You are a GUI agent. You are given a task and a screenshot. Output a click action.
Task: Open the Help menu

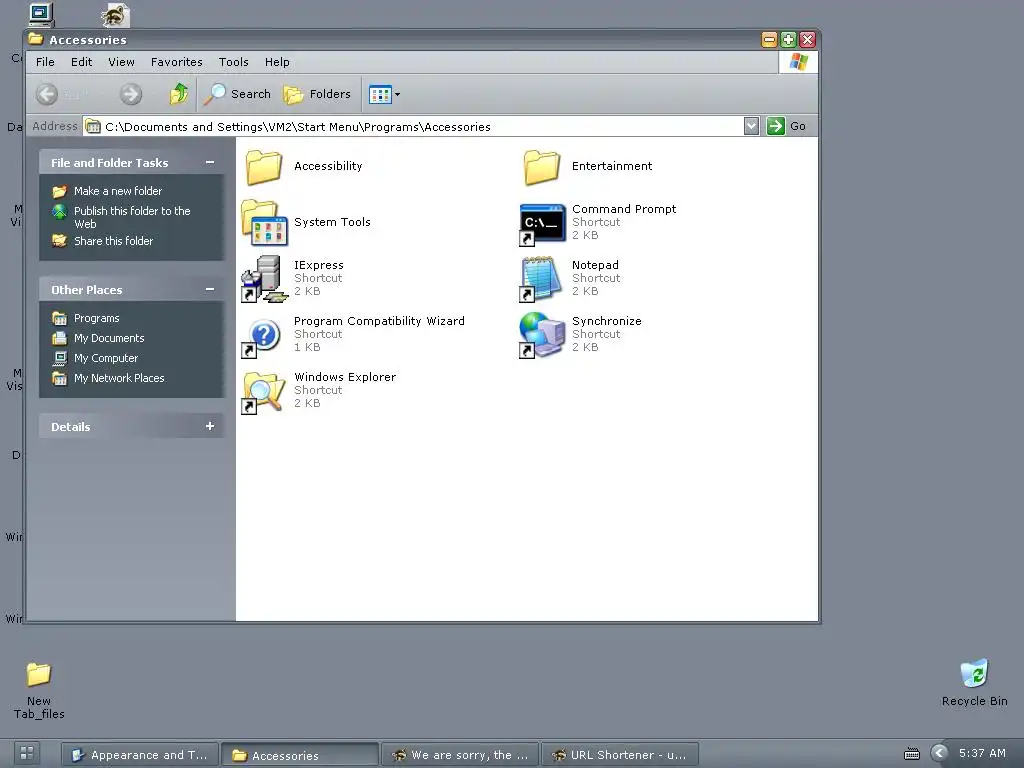277,62
